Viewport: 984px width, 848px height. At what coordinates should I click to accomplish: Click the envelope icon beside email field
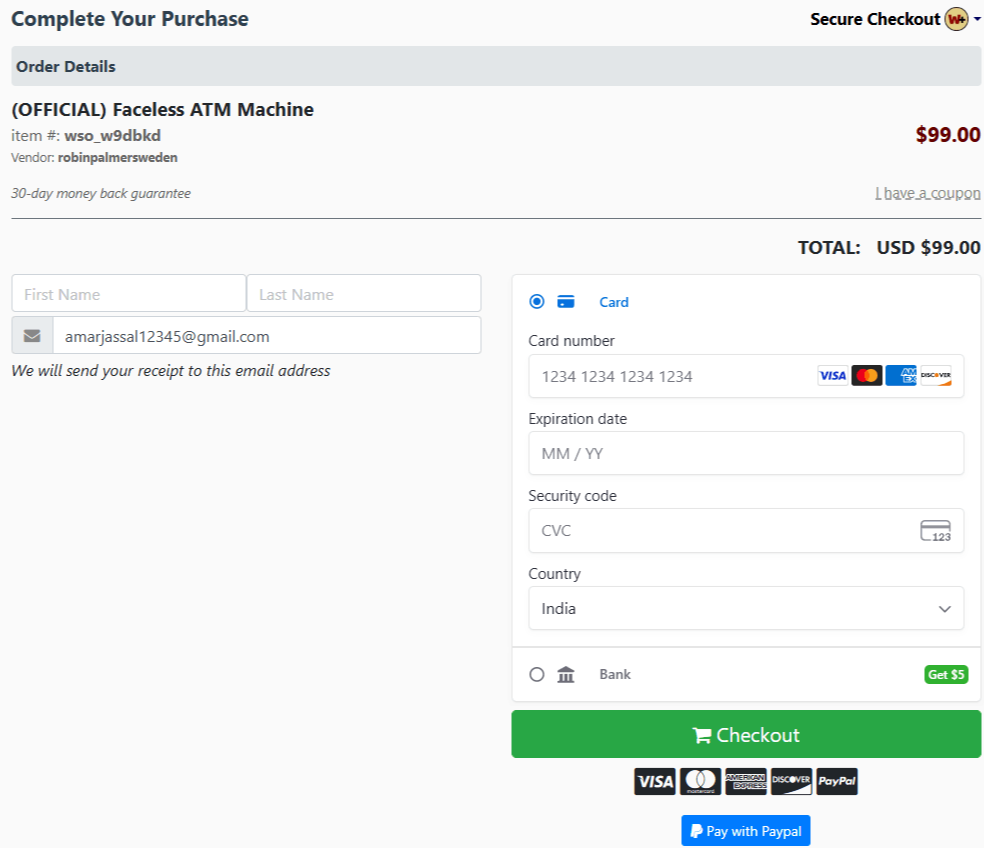tap(32, 336)
